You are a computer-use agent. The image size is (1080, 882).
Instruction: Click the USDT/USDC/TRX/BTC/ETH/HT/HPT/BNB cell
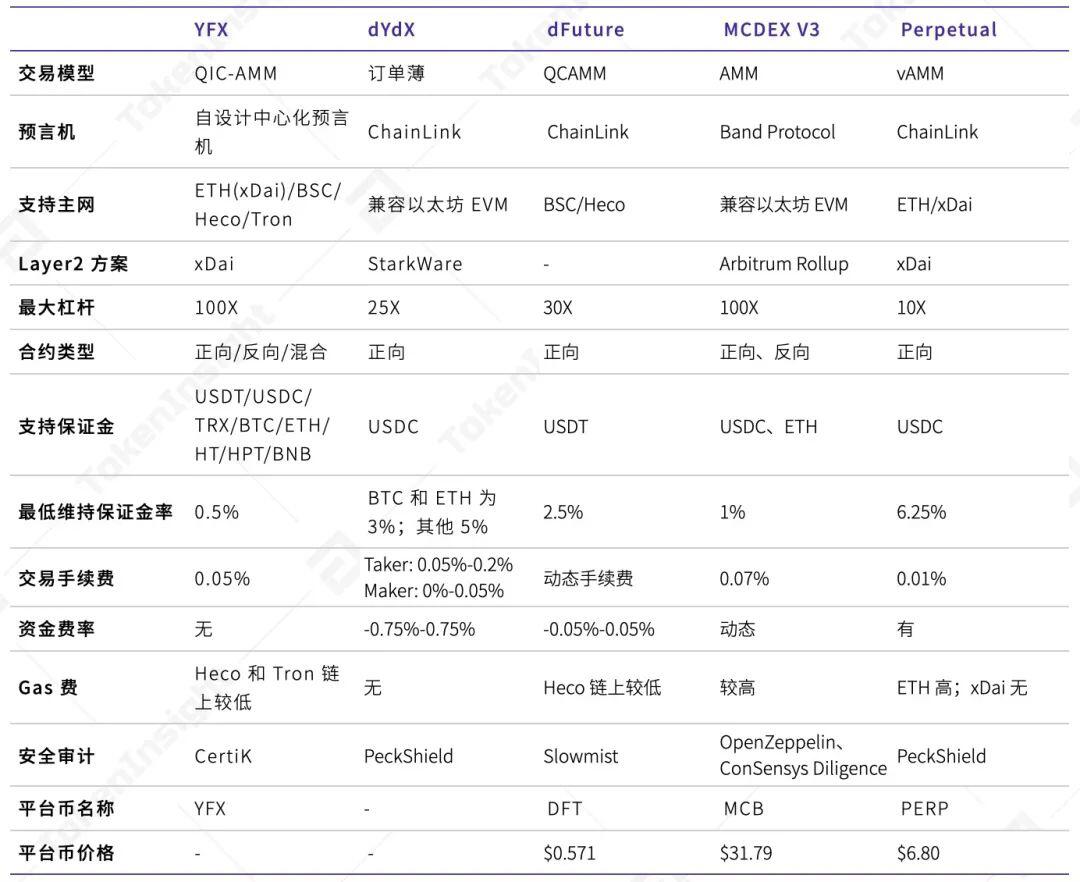coord(262,426)
